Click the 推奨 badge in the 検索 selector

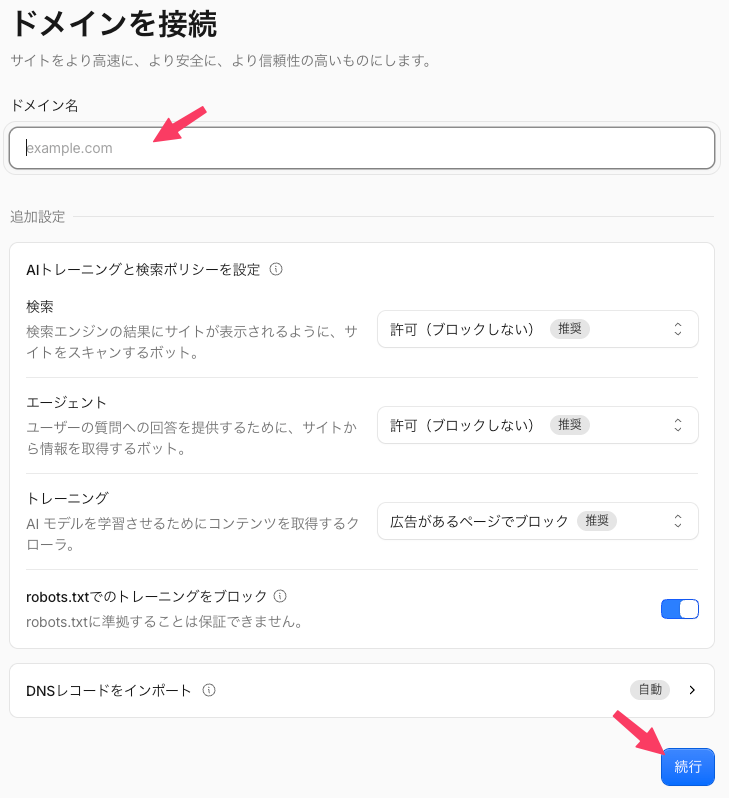[570, 329]
